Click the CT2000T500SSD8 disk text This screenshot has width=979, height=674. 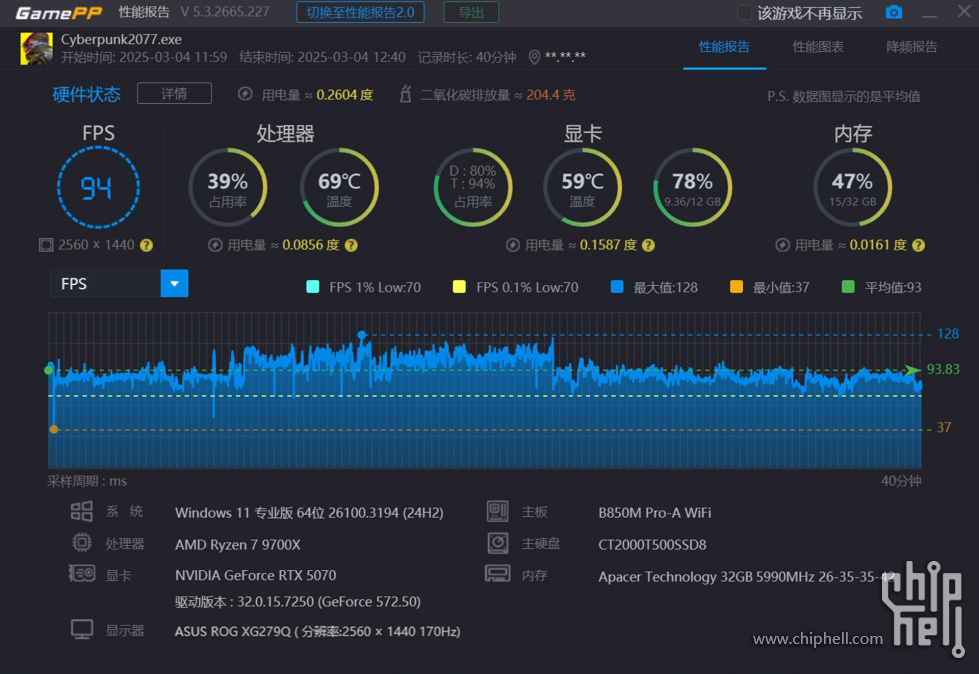(652, 545)
